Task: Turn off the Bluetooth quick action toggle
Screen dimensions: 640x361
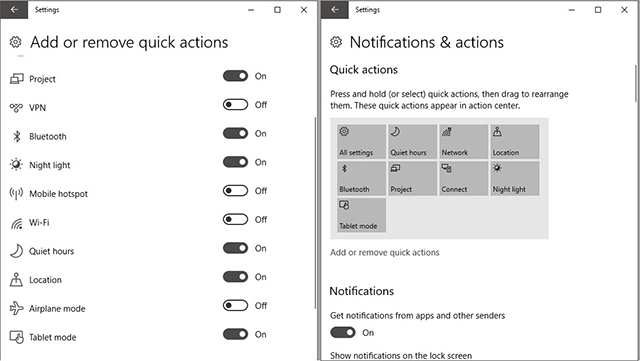Action: pyautogui.click(x=235, y=134)
